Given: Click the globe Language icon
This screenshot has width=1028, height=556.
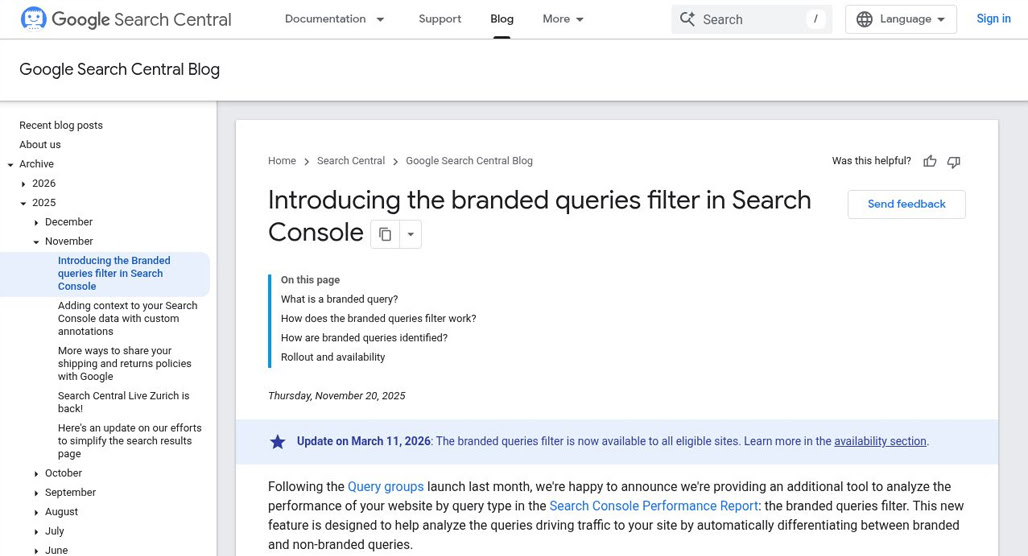Looking at the screenshot, I should (x=865, y=19).
